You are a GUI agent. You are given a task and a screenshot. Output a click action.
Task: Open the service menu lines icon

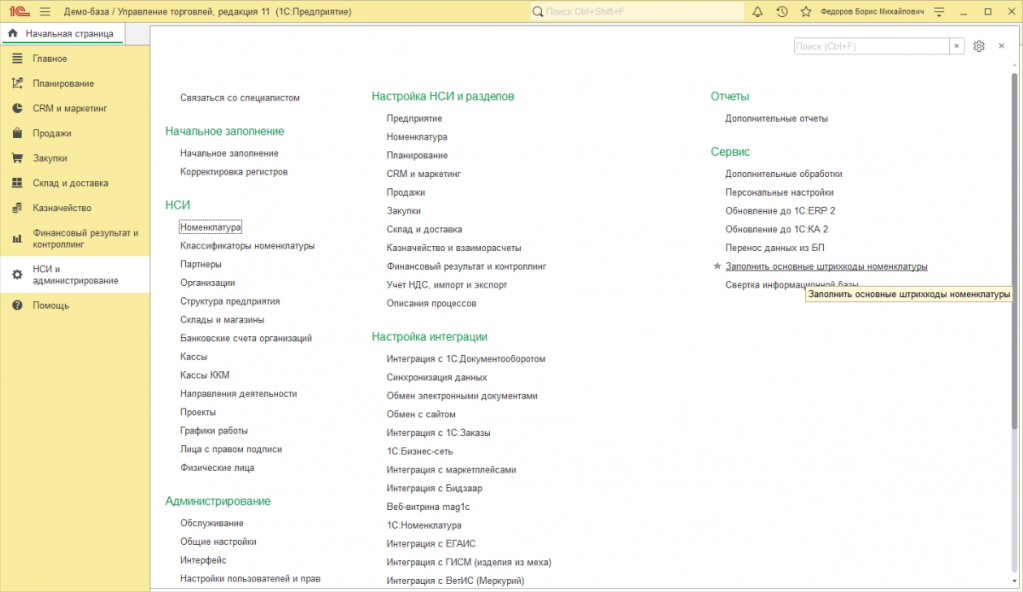coord(939,12)
